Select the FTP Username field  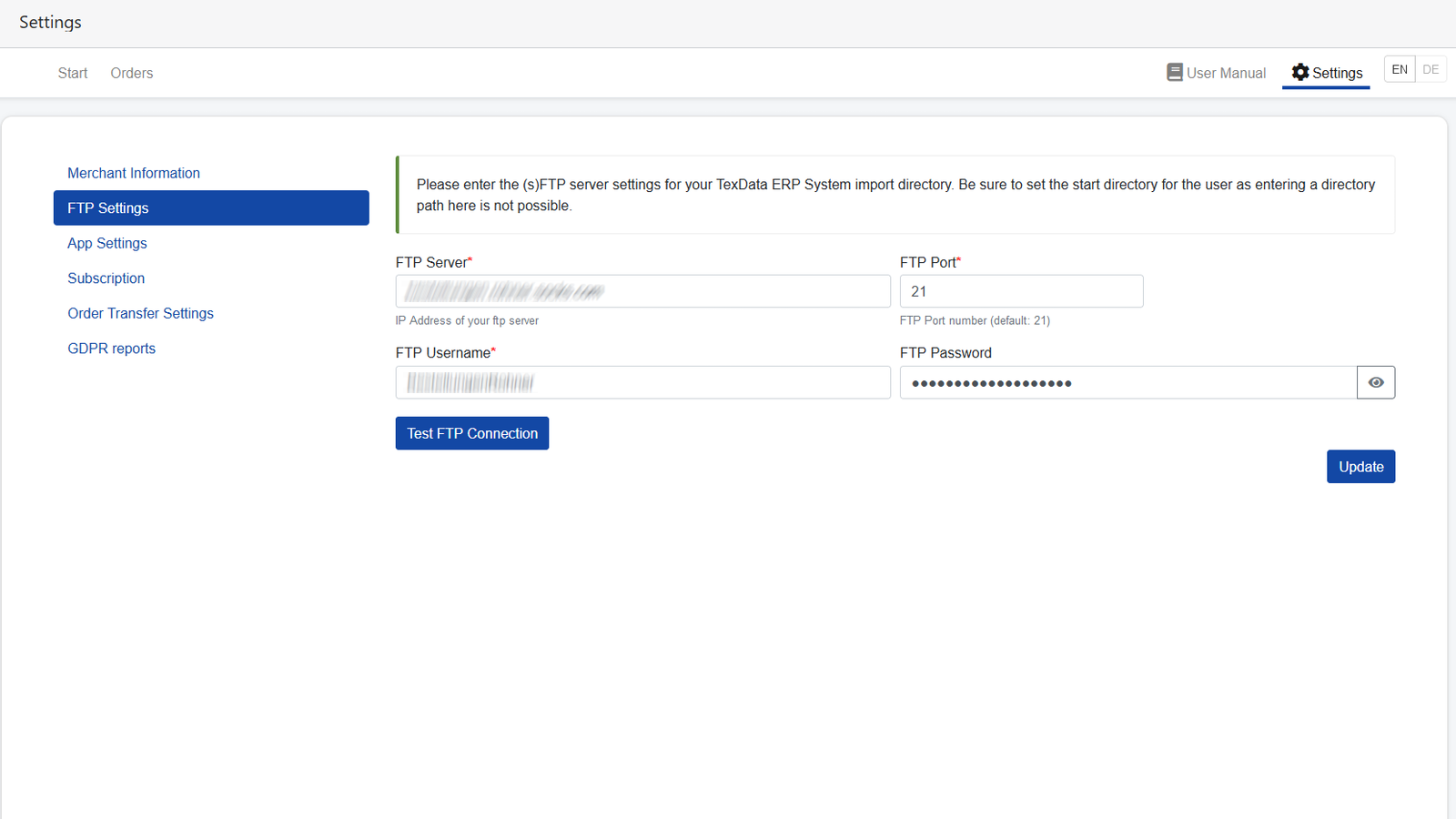coord(642,382)
